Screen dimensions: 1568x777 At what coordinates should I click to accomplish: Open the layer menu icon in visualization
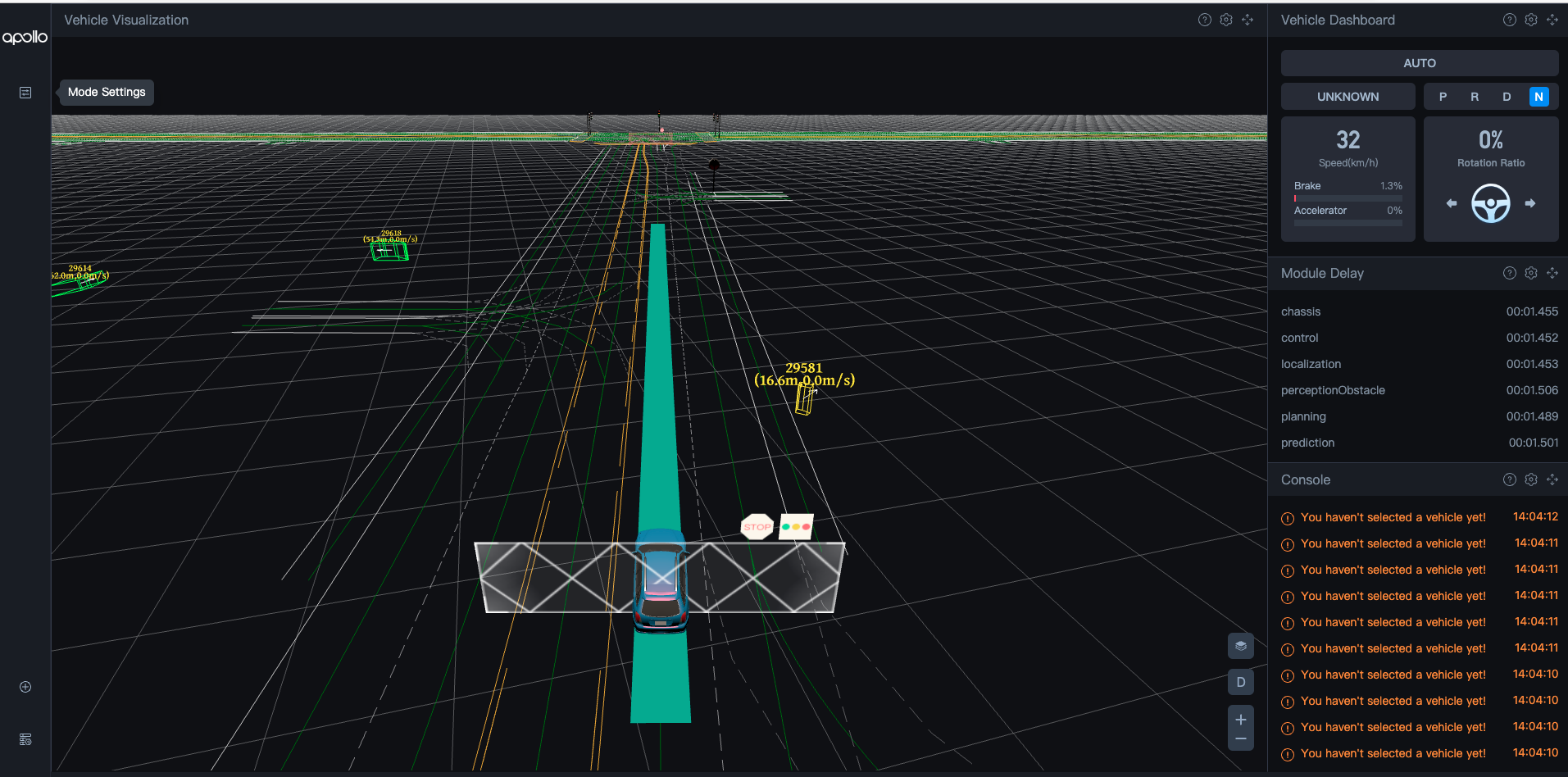coord(1241,646)
